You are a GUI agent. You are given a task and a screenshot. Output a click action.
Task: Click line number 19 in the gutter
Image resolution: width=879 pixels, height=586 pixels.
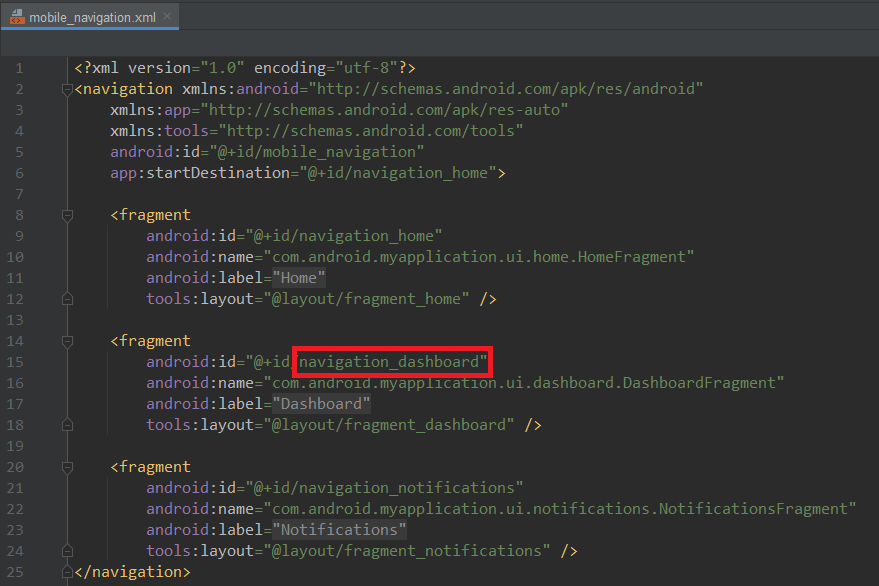pyautogui.click(x=15, y=446)
